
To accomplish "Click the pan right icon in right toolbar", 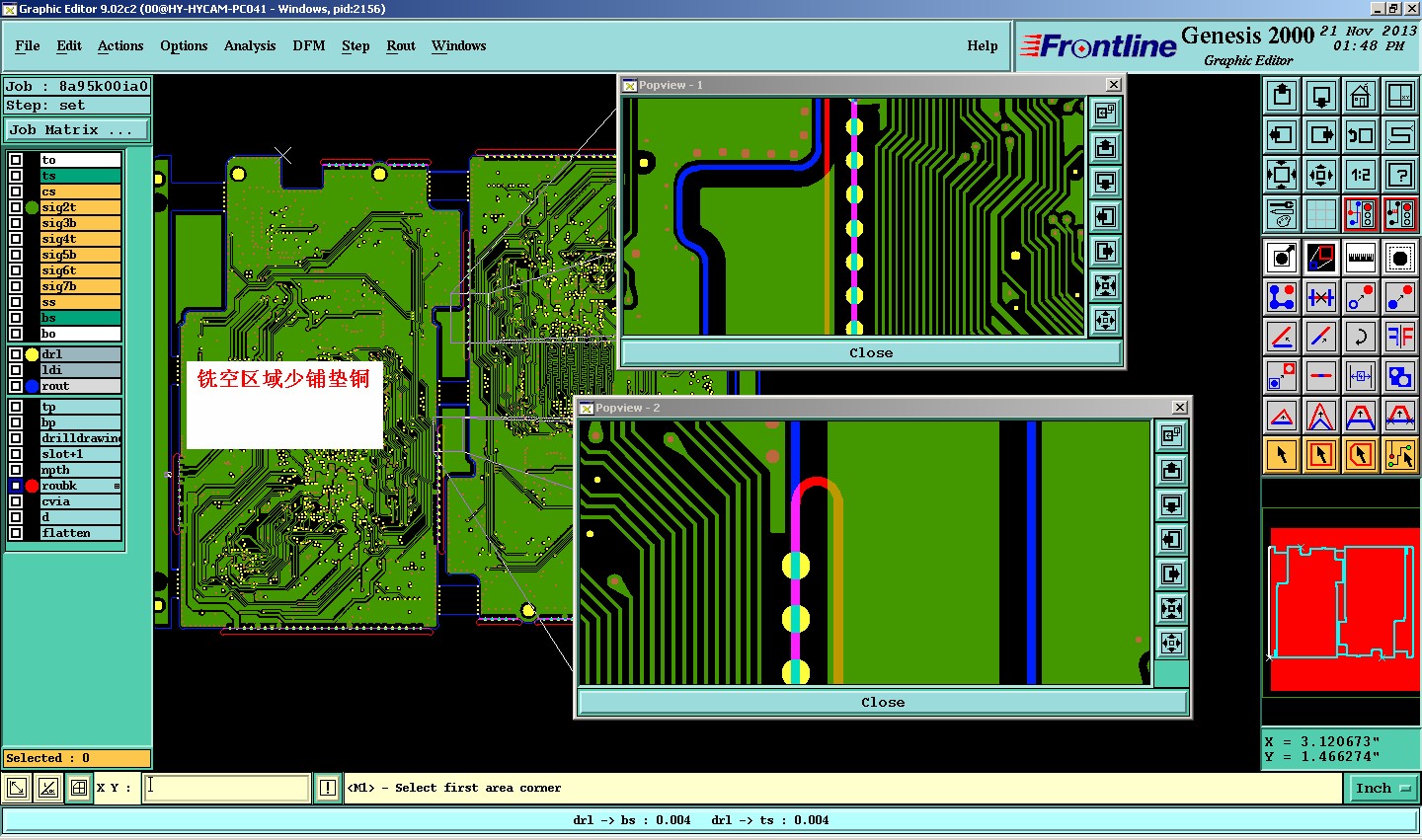I will (1321, 135).
